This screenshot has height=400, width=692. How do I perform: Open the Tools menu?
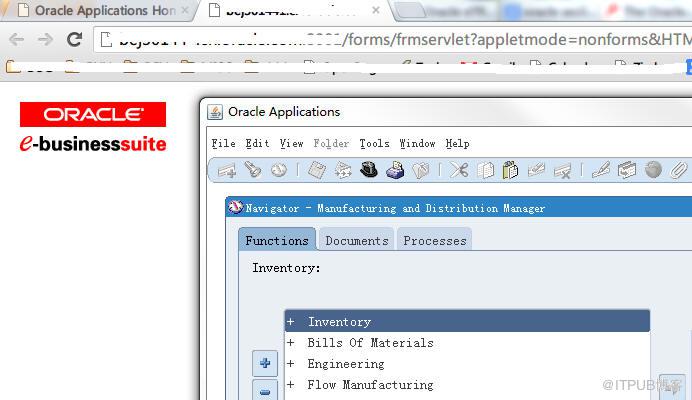[x=374, y=143]
